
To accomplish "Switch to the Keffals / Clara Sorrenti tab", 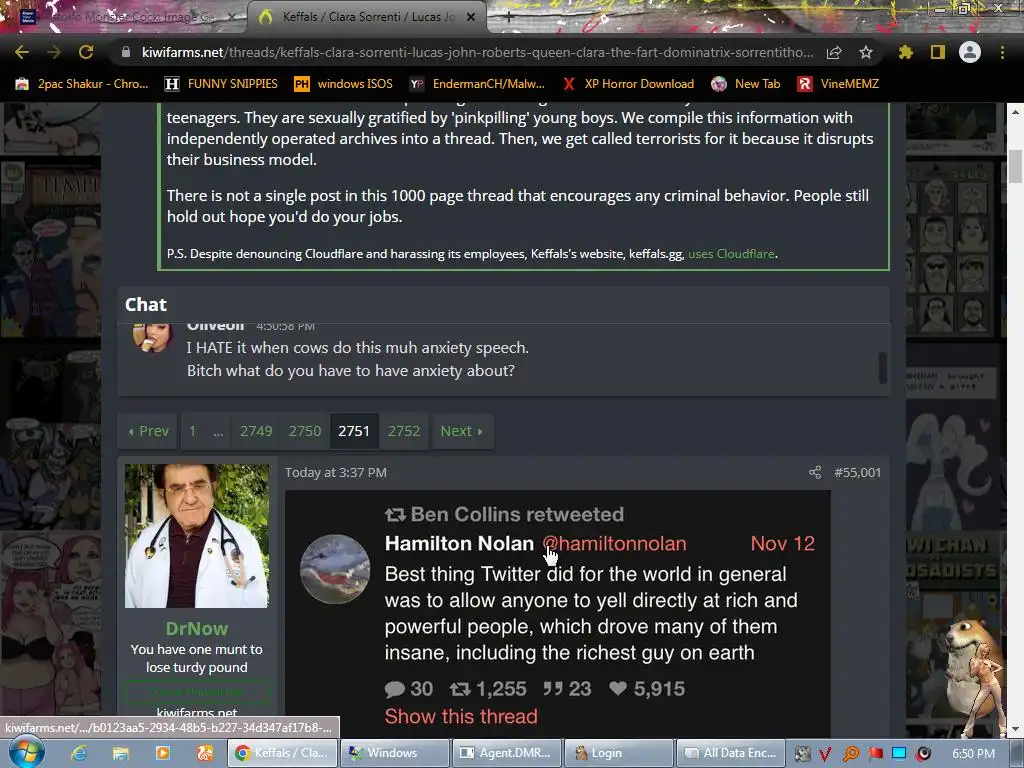I will (366, 17).
